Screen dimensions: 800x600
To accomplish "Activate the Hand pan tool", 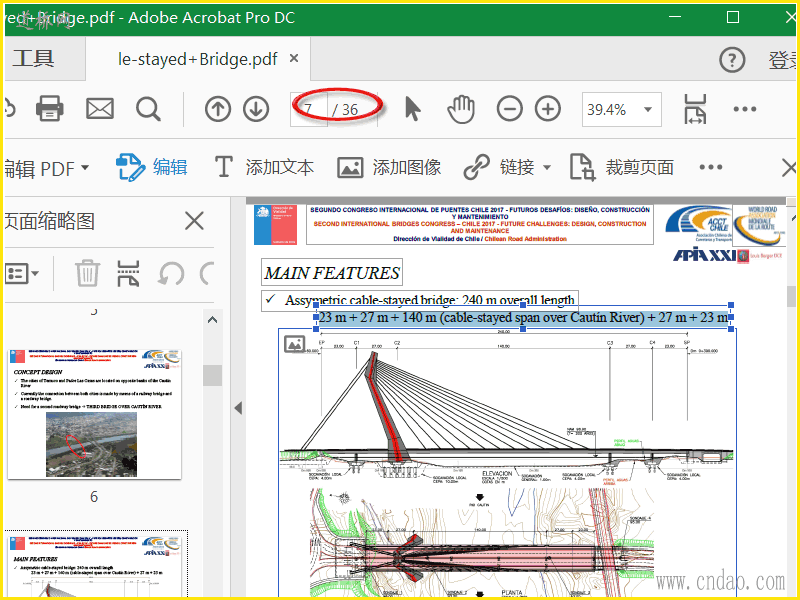I will (x=461, y=109).
